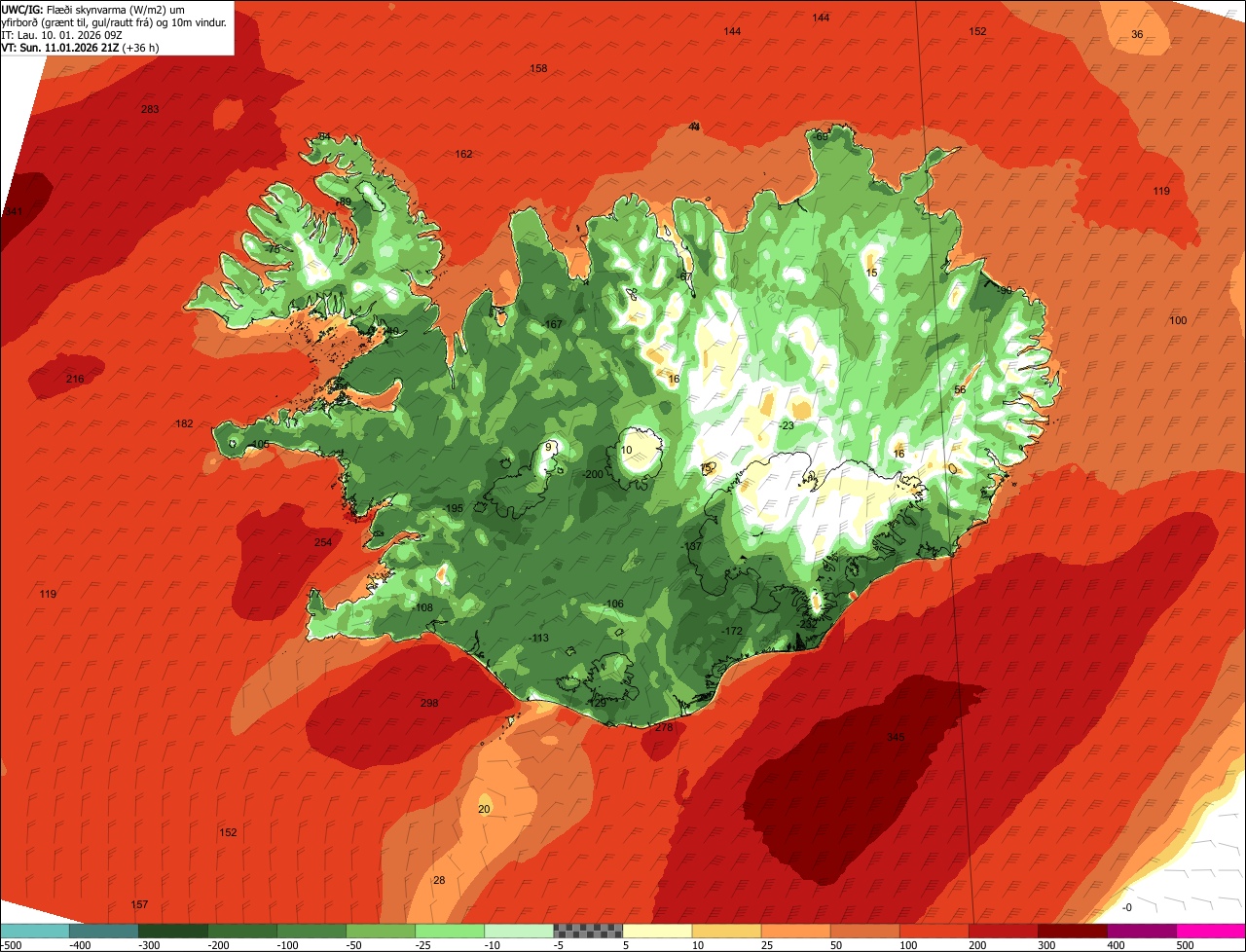Click the map value "-76" in the Westfjords
Screen dimensions: 1246x952
[x=272, y=249]
